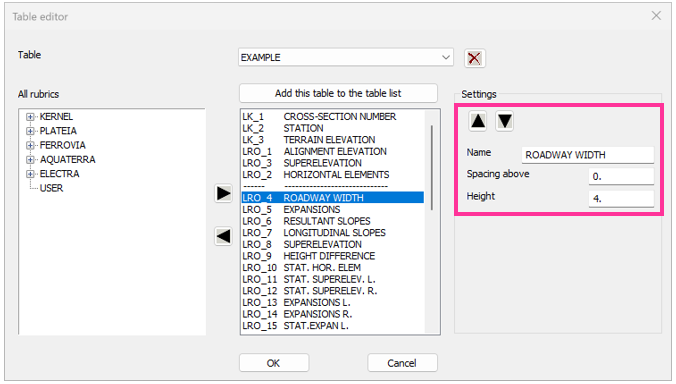Screen dimensions: 676x384
Task: Select LRO_8 SUPERELEVATION row
Action: [332, 245]
